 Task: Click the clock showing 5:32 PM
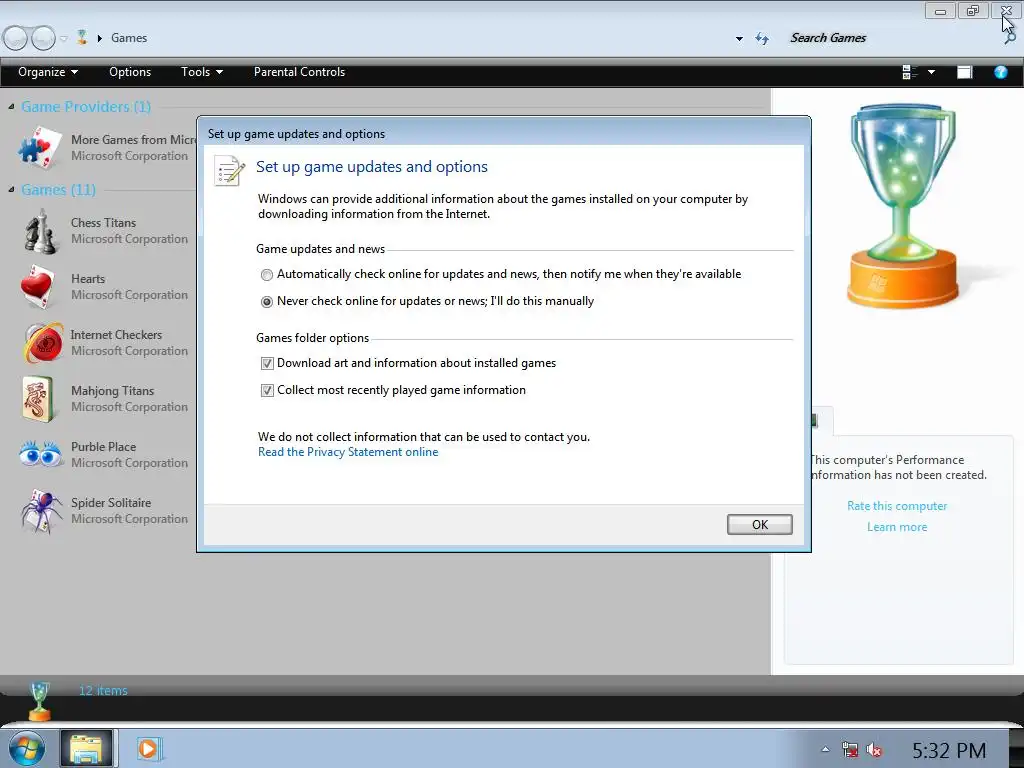click(949, 750)
